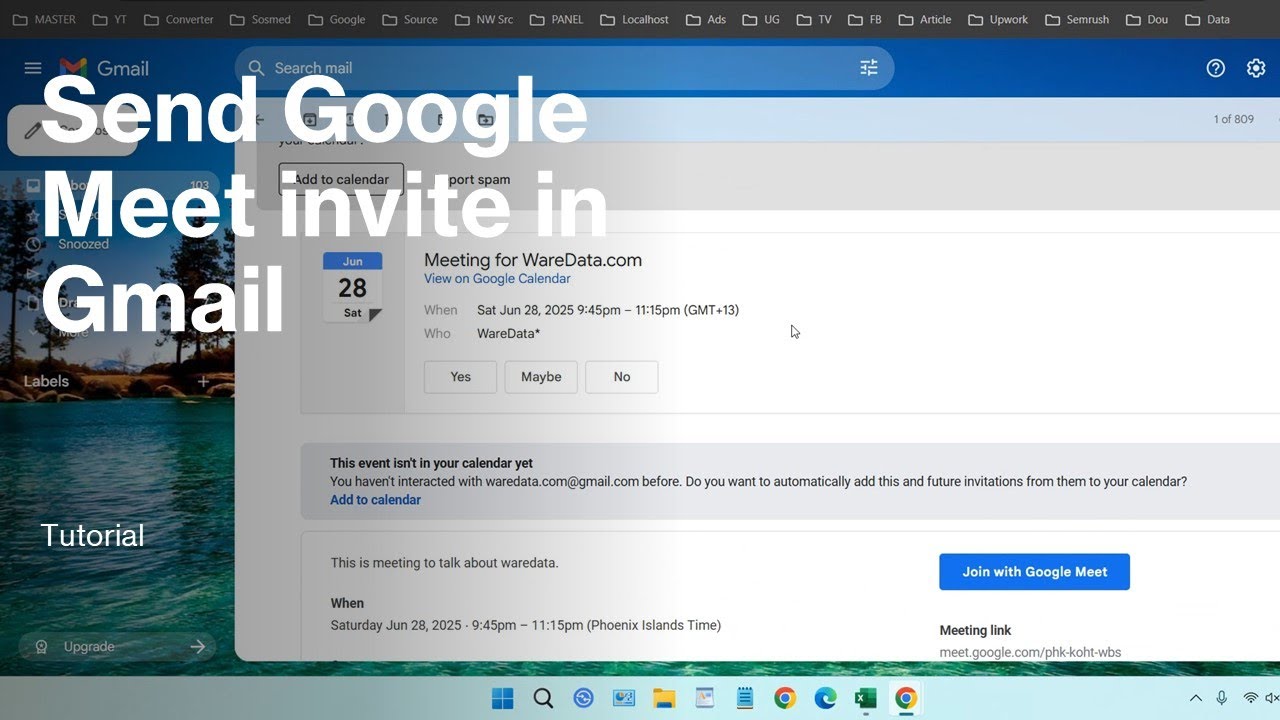Open the Semrush bookmark folder
The image size is (1280, 720).
[1077, 19]
